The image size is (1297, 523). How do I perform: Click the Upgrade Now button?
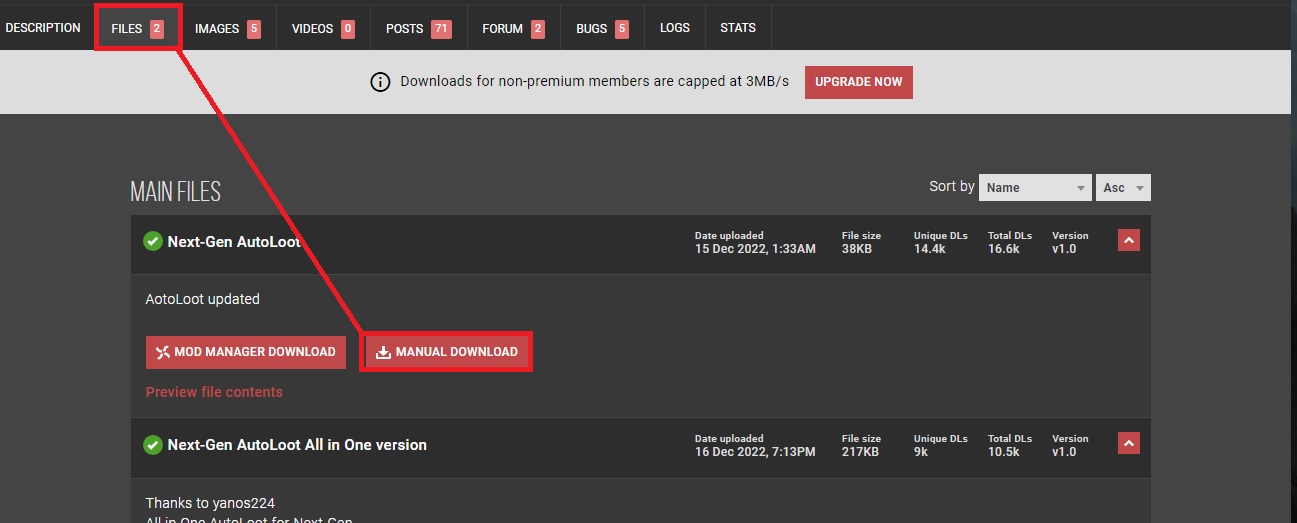coord(859,82)
